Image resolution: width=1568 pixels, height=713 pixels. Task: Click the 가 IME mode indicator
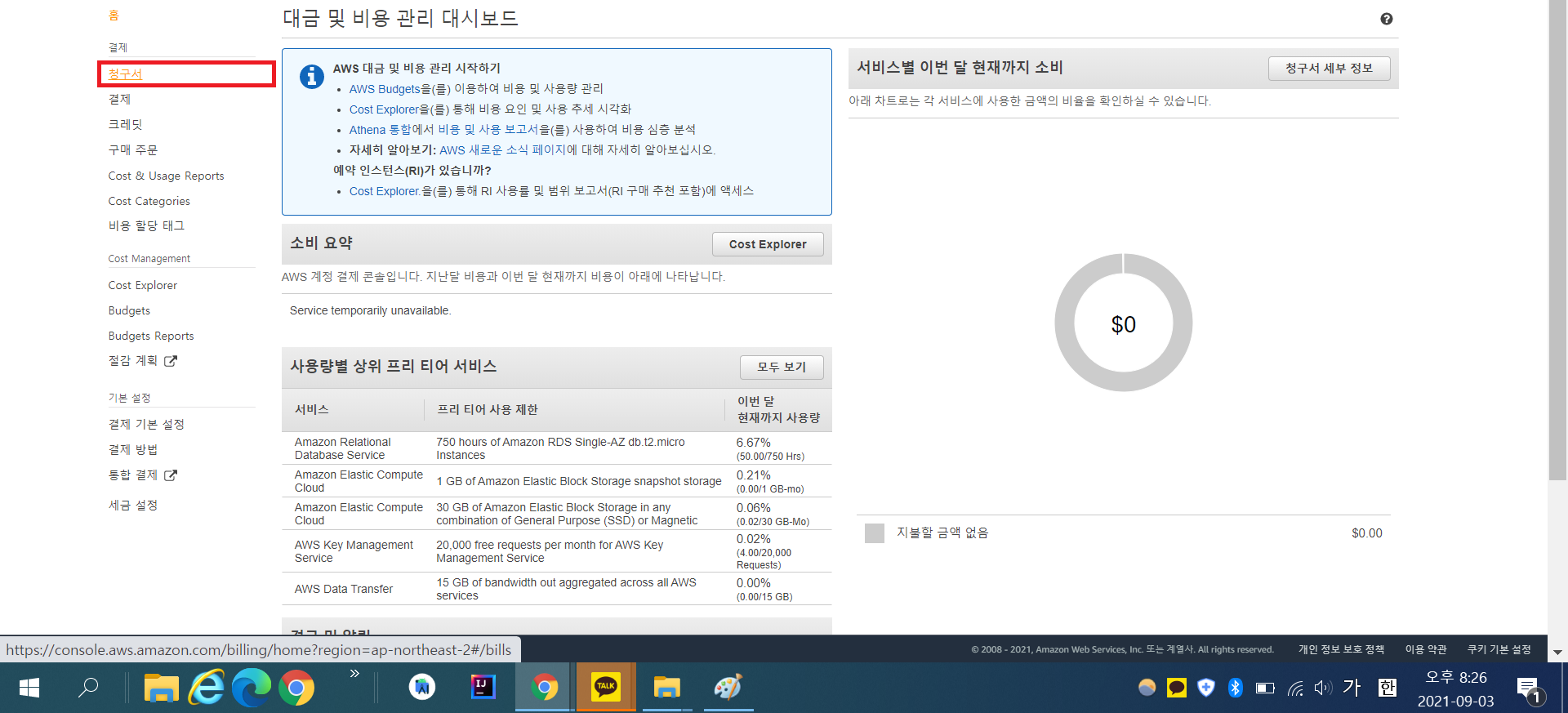pyautogui.click(x=1352, y=688)
